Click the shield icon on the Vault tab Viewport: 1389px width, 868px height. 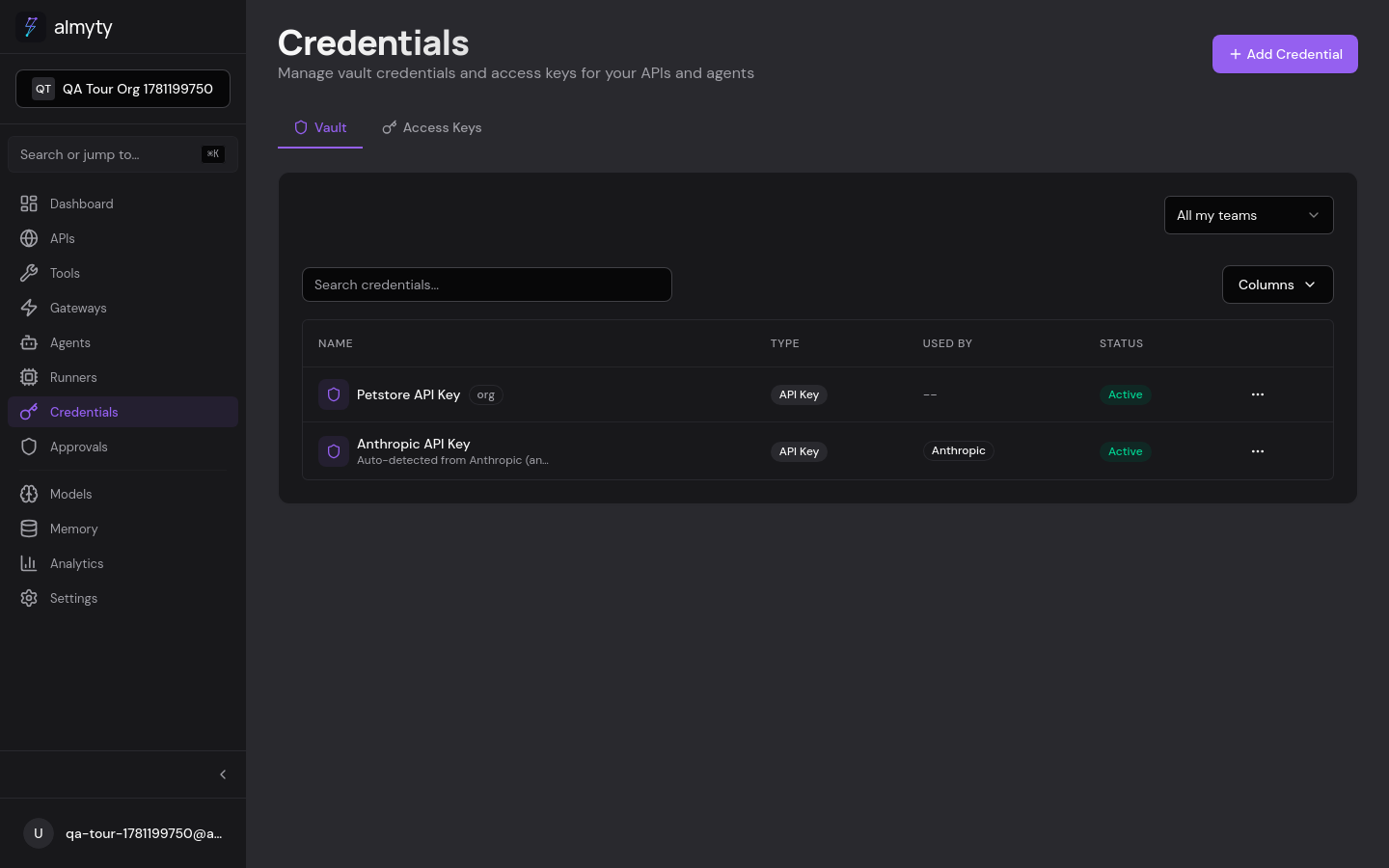[x=301, y=127]
